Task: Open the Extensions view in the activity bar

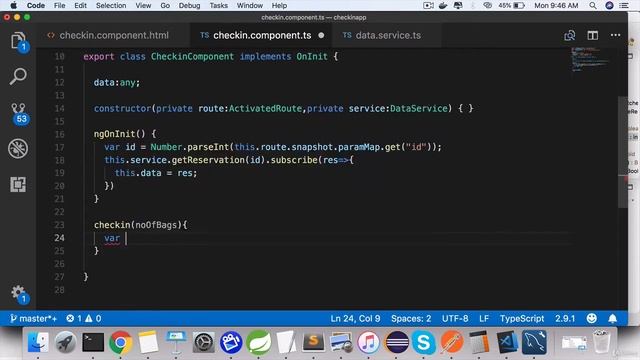Action: pyautogui.click(x=18, y=184)
